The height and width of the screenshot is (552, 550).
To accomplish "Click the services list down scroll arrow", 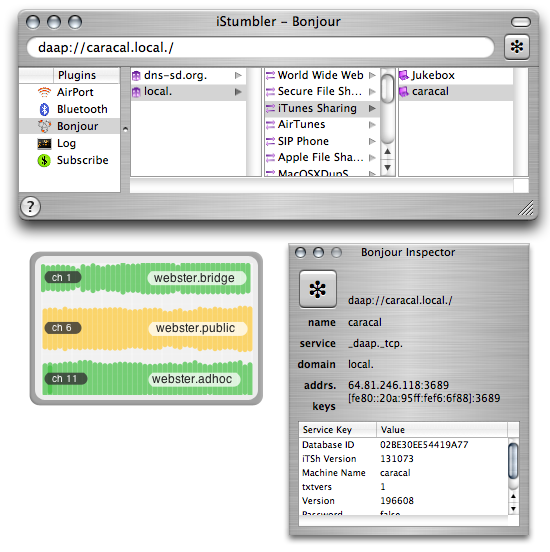I will [387, 168].
